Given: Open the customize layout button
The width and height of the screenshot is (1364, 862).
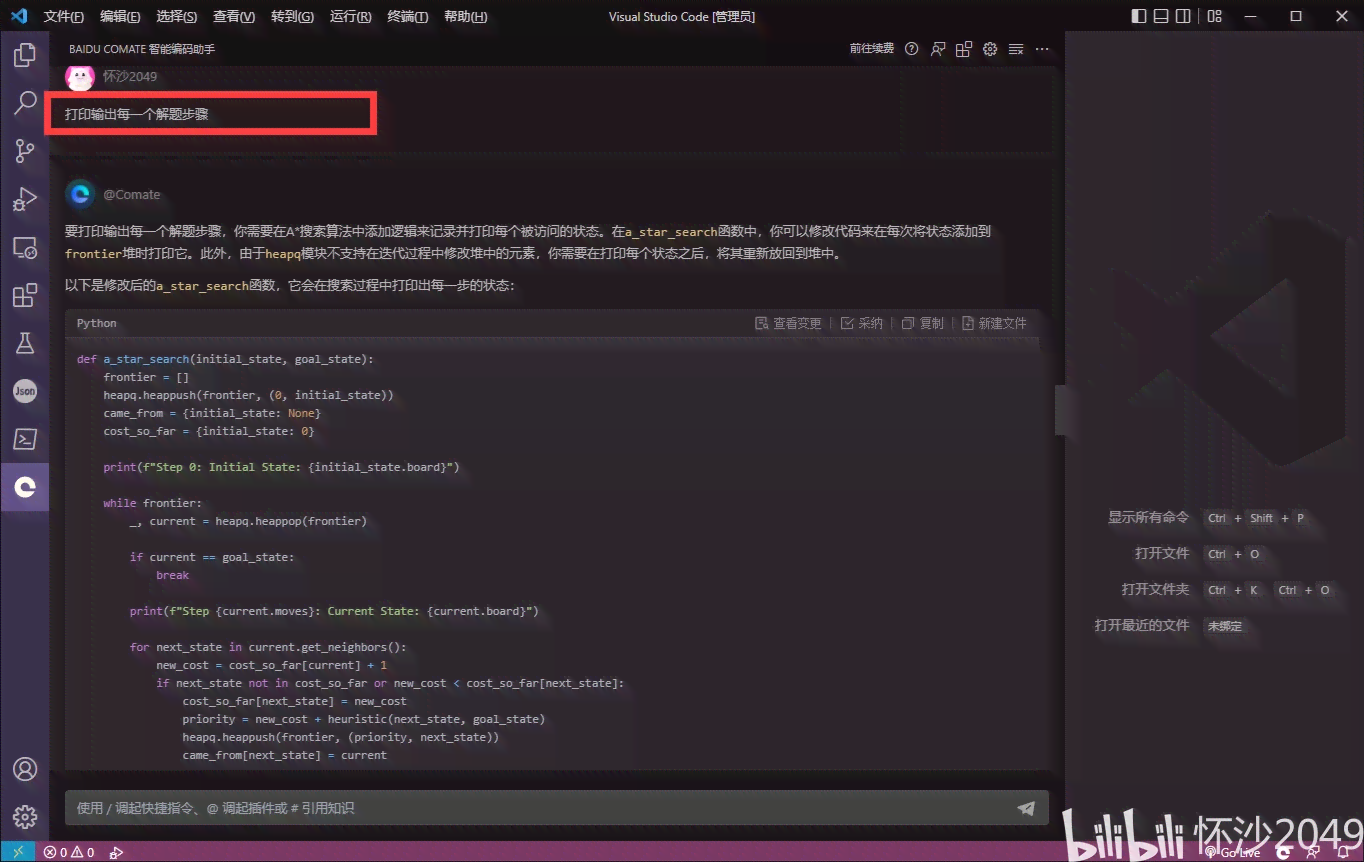Looking at the screenshot, I should 1214,16.
